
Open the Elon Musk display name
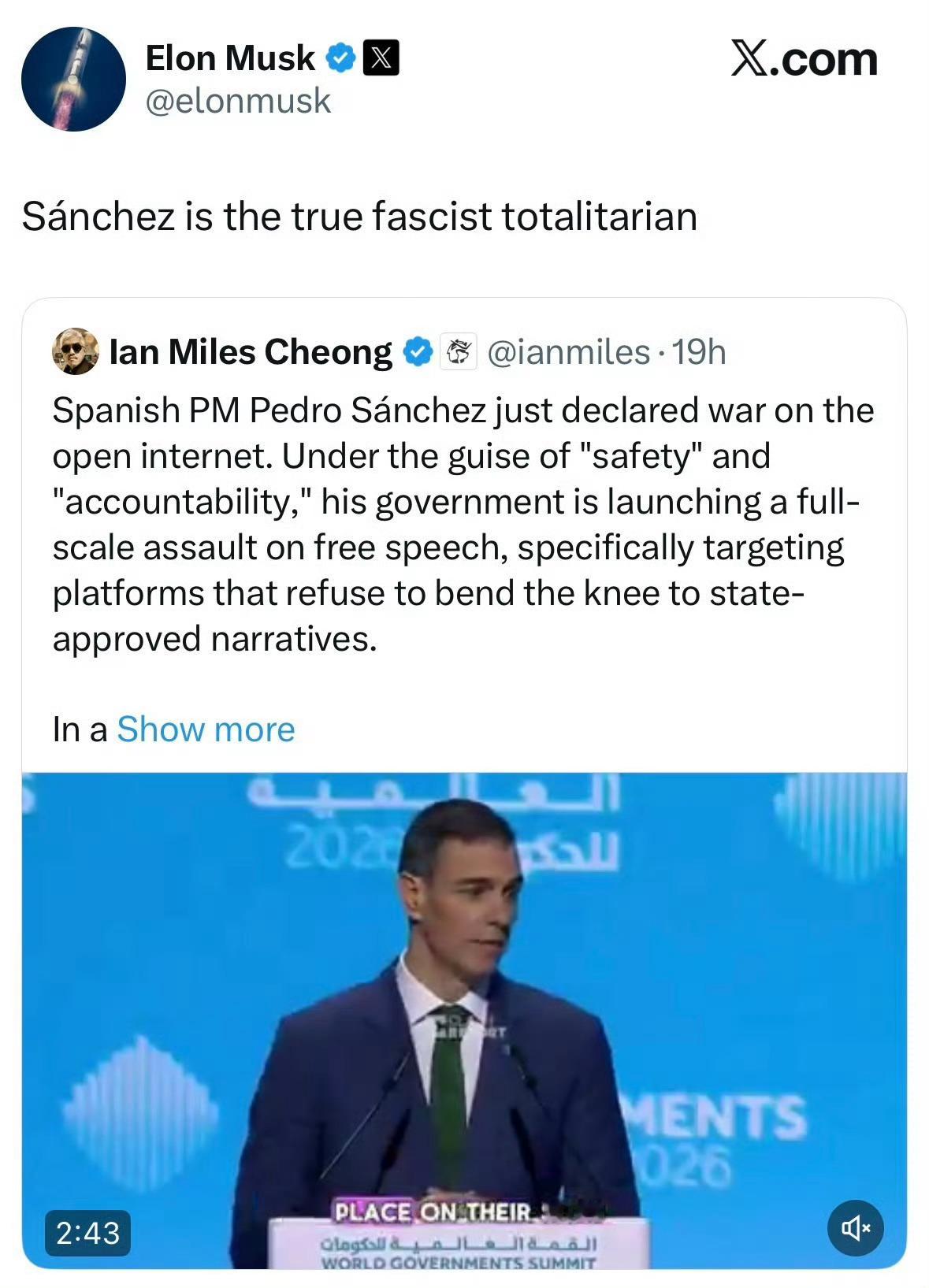pyautogui.click(x=230, y=59)
